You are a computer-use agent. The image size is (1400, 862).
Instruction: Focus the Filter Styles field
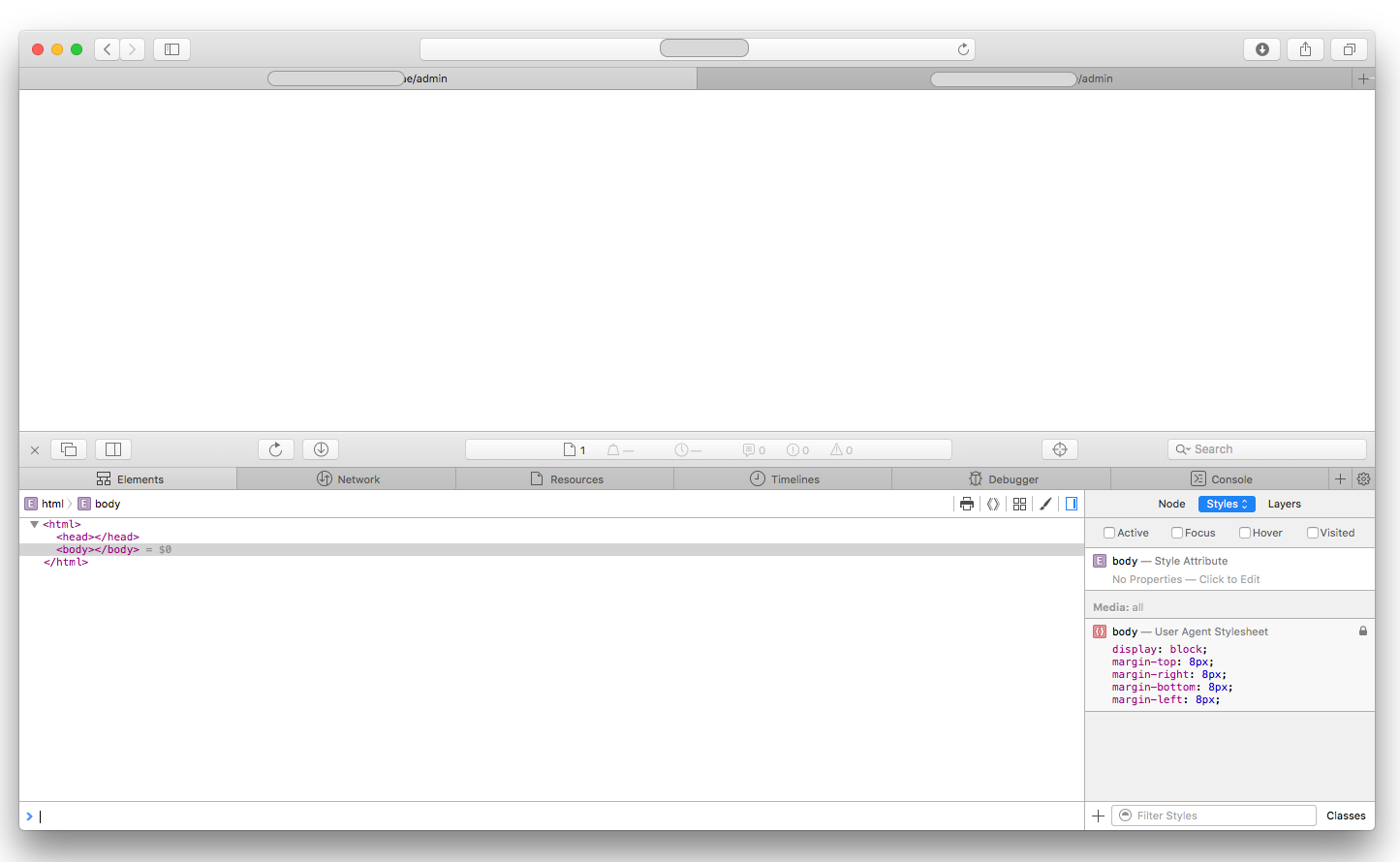(1214, 816)
